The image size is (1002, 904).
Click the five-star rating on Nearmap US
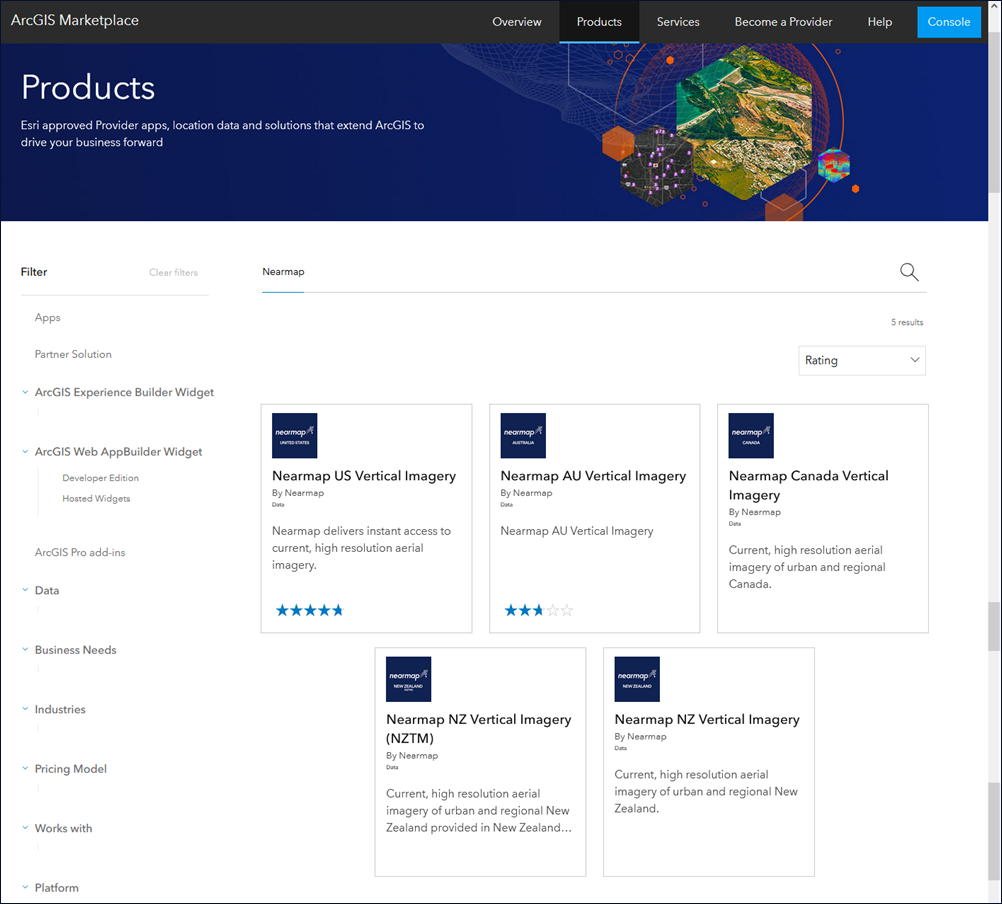[309, 610]
